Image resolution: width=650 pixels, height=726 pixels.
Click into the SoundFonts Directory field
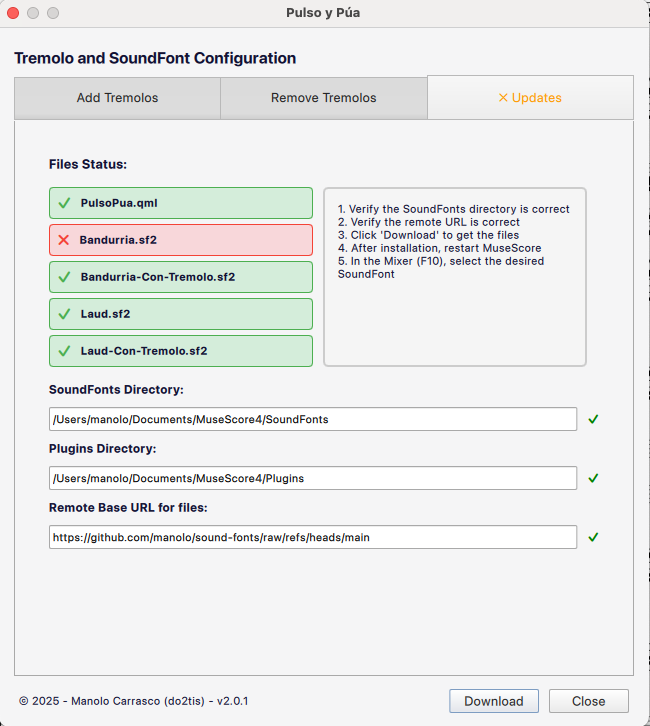(313, 419)
